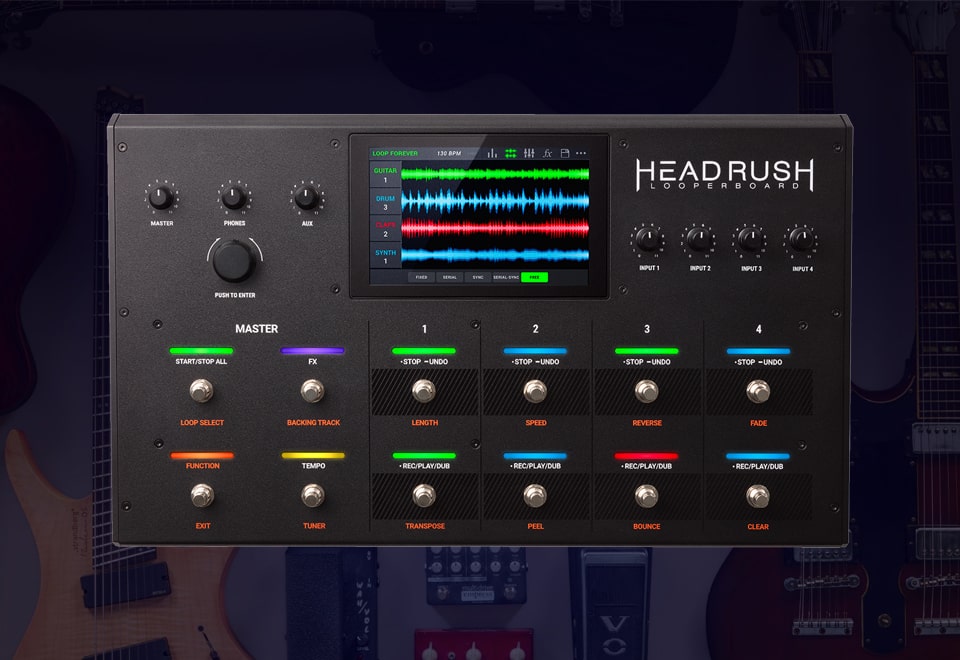
Task: Click the orange LOOP SELECT label
Action: pos(202,422)
